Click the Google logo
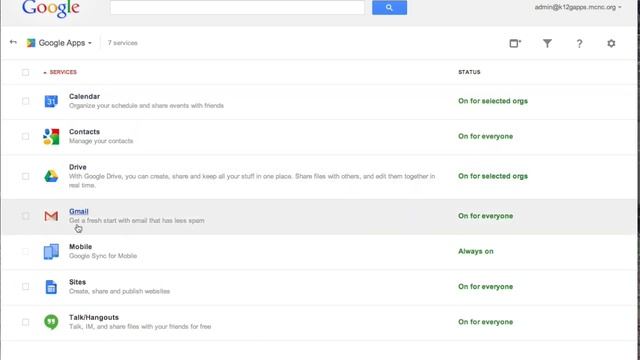640x360 pixels. 51,8
